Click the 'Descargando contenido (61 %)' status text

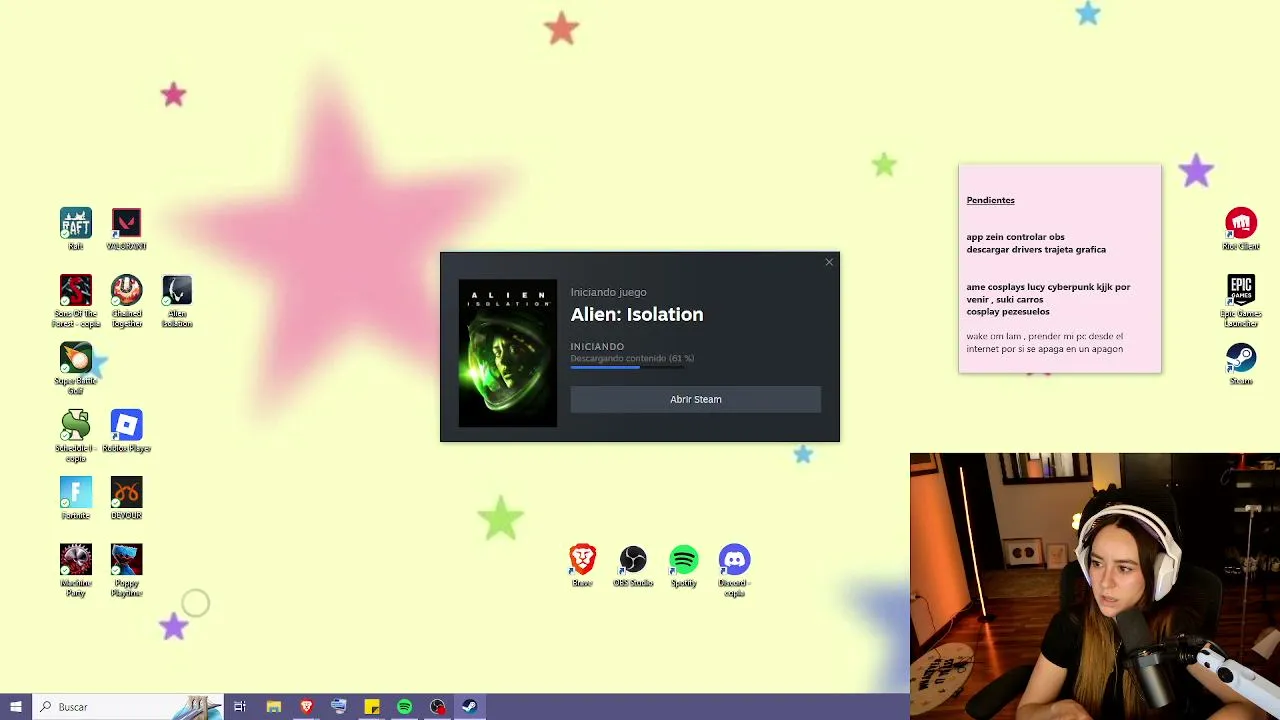click(632, 358)
